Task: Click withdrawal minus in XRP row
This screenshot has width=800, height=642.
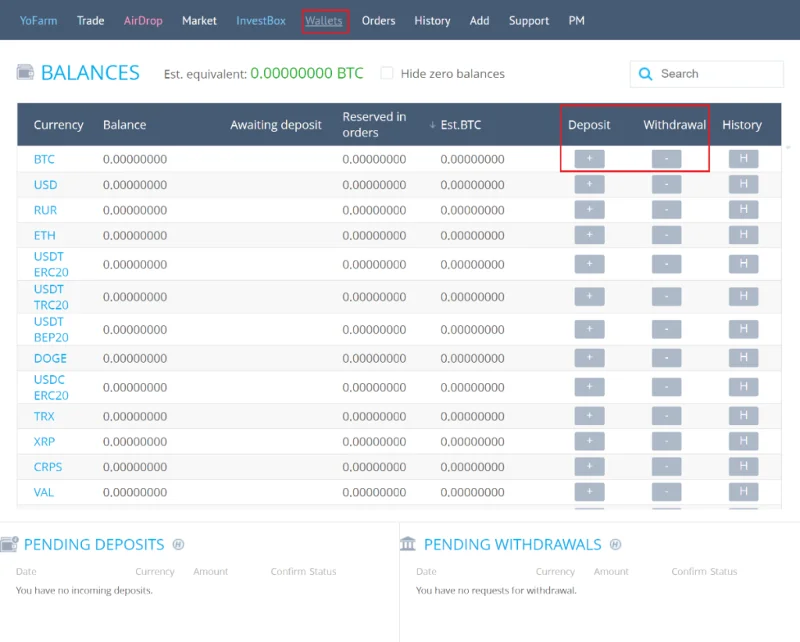Action: point(666,441)
